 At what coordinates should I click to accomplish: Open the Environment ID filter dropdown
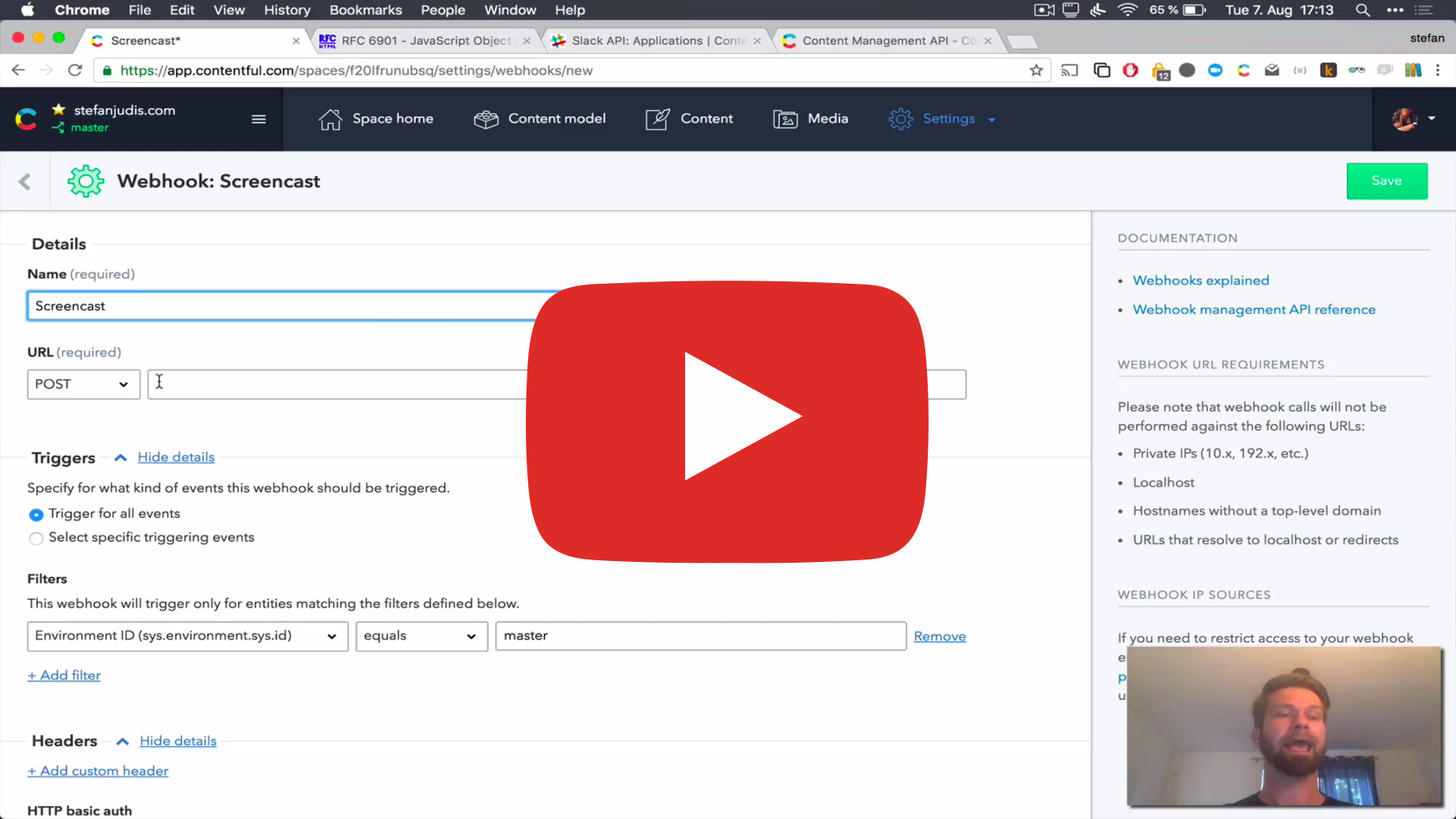click(188, 636)
